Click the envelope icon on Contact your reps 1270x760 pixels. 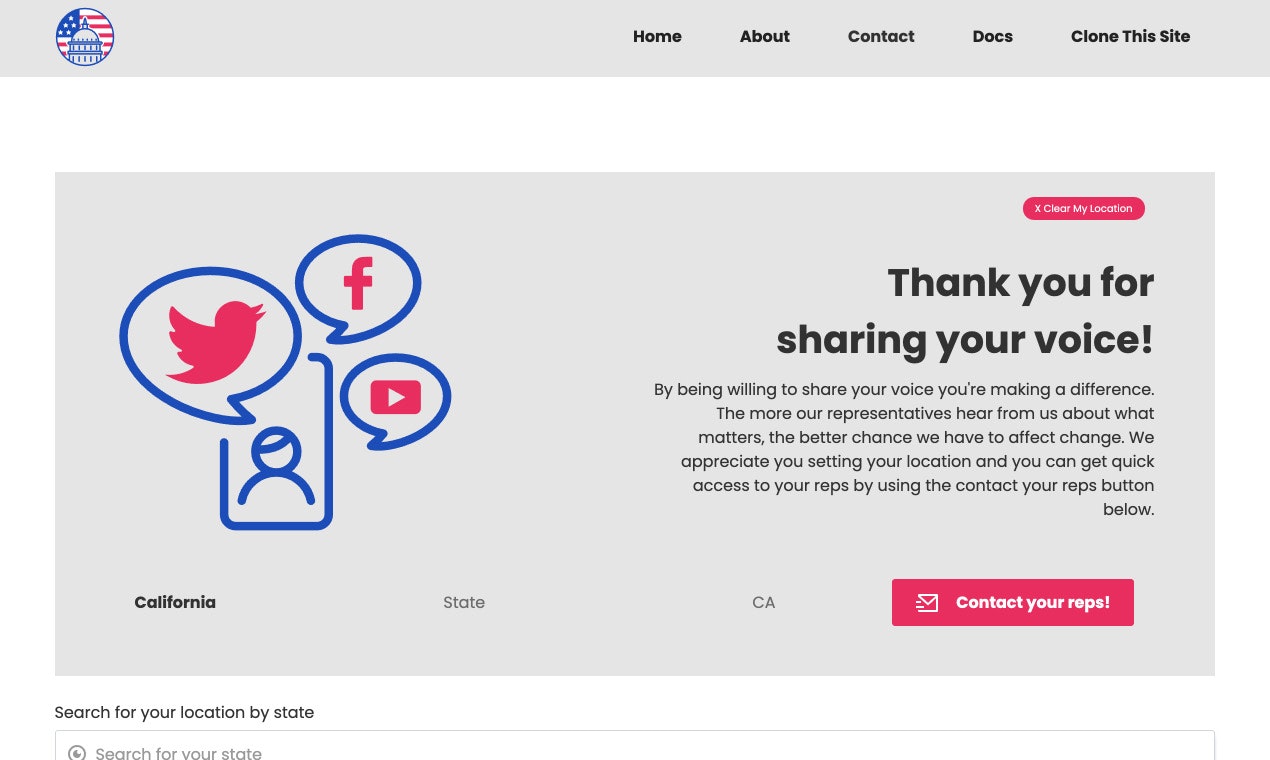927,602
